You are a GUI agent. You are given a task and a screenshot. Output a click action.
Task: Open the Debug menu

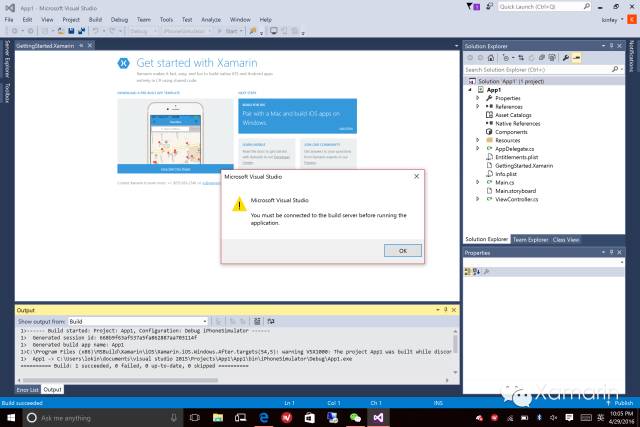click(119, 20)
